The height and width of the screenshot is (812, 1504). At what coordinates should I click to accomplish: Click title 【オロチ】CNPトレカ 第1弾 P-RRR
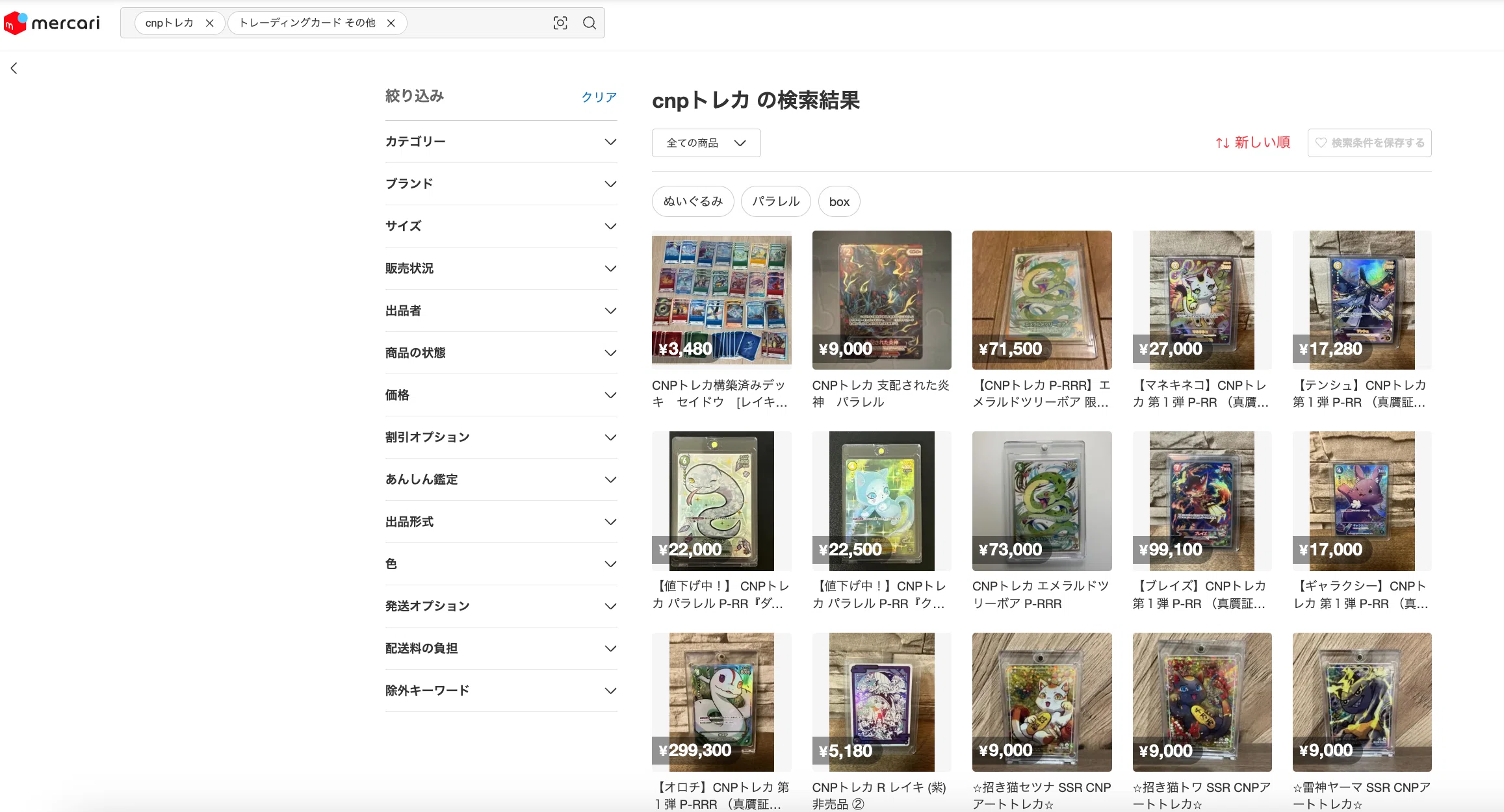pyautogui.click(x=721, y=796)
